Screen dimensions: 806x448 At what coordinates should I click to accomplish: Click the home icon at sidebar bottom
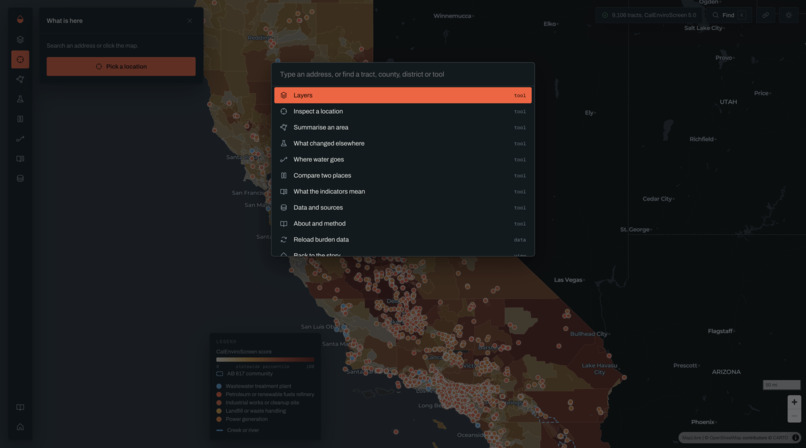point(20,427)
